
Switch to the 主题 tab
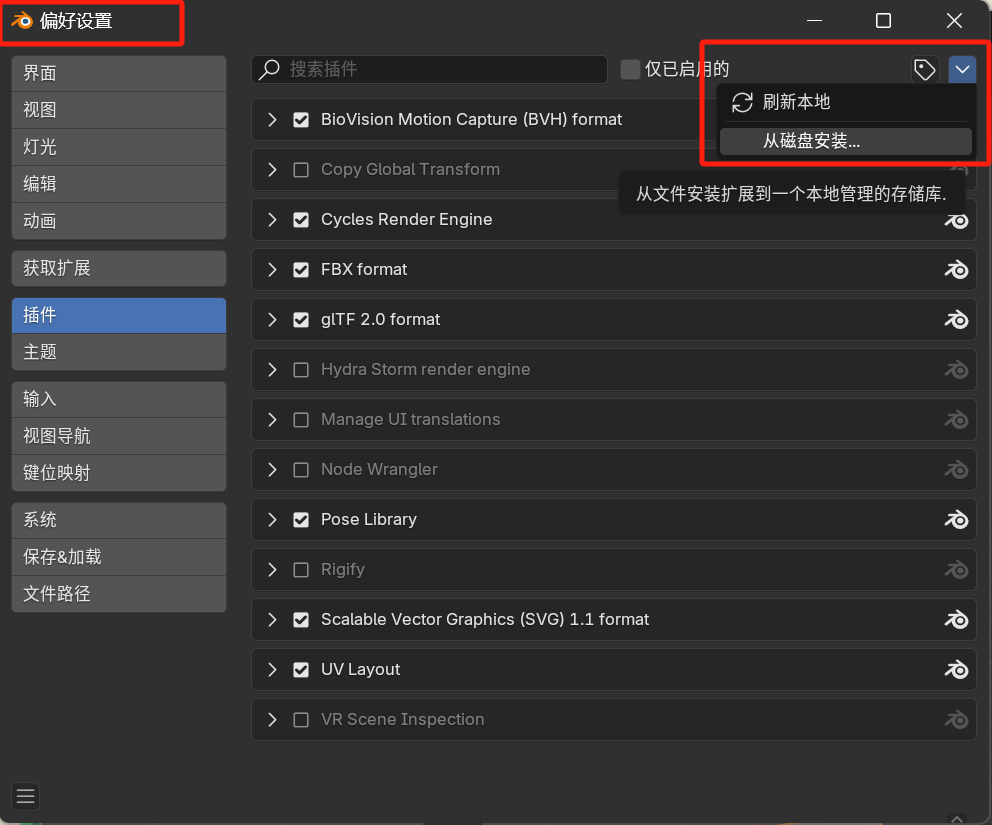tap(118, 352)
